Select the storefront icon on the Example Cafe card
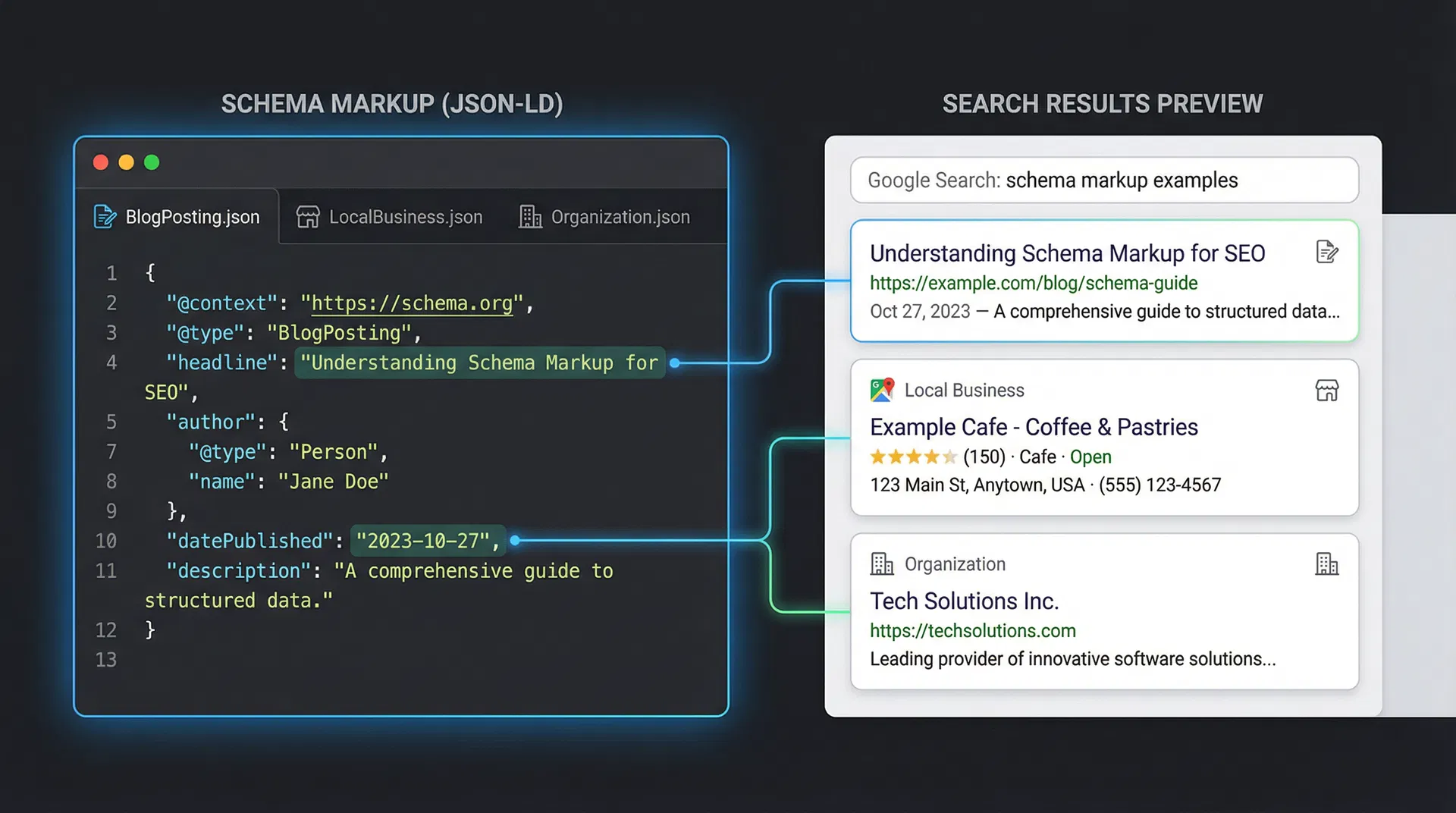 click(1327, 390)
